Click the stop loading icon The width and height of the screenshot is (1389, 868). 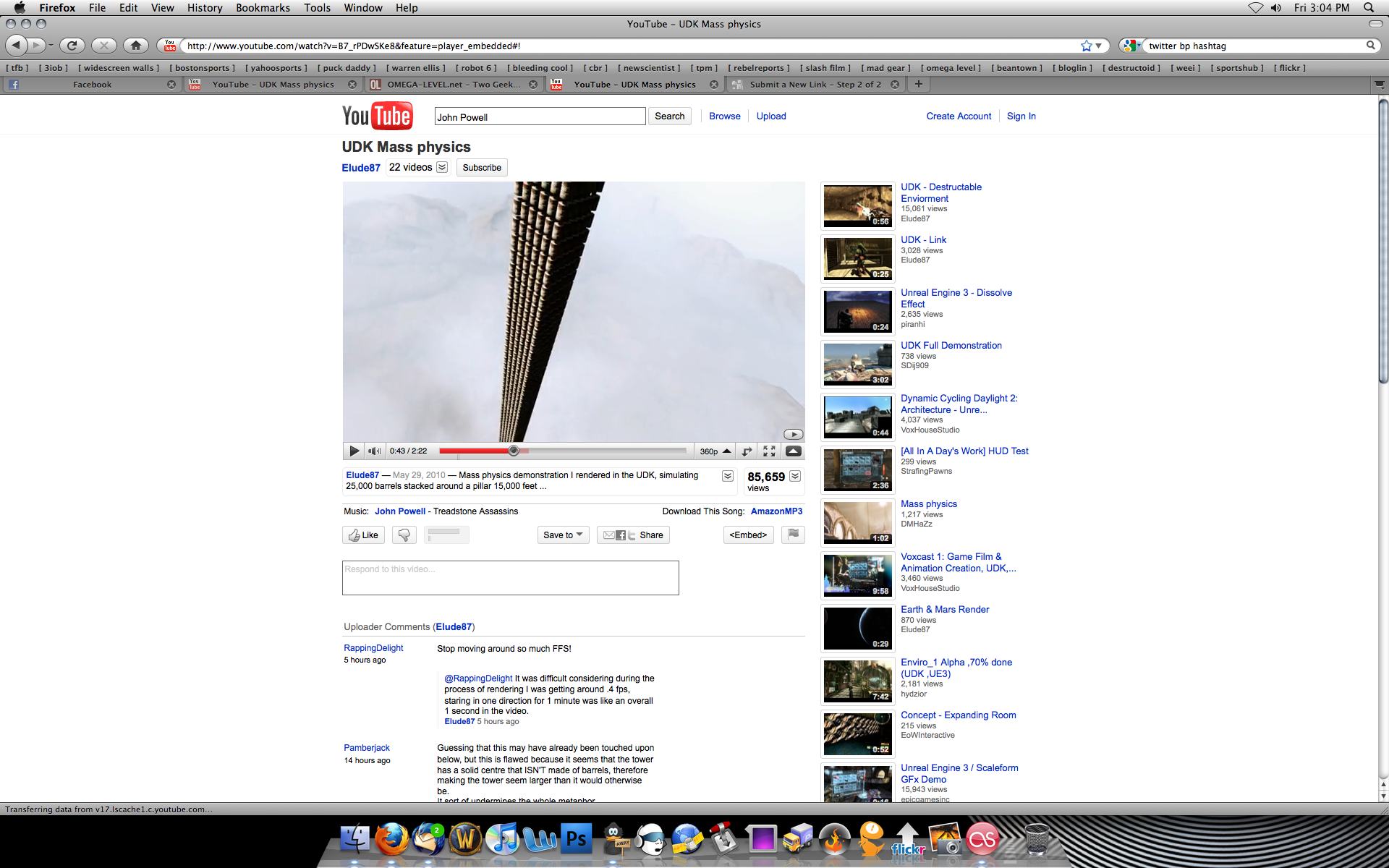click(x=104, y=46)
